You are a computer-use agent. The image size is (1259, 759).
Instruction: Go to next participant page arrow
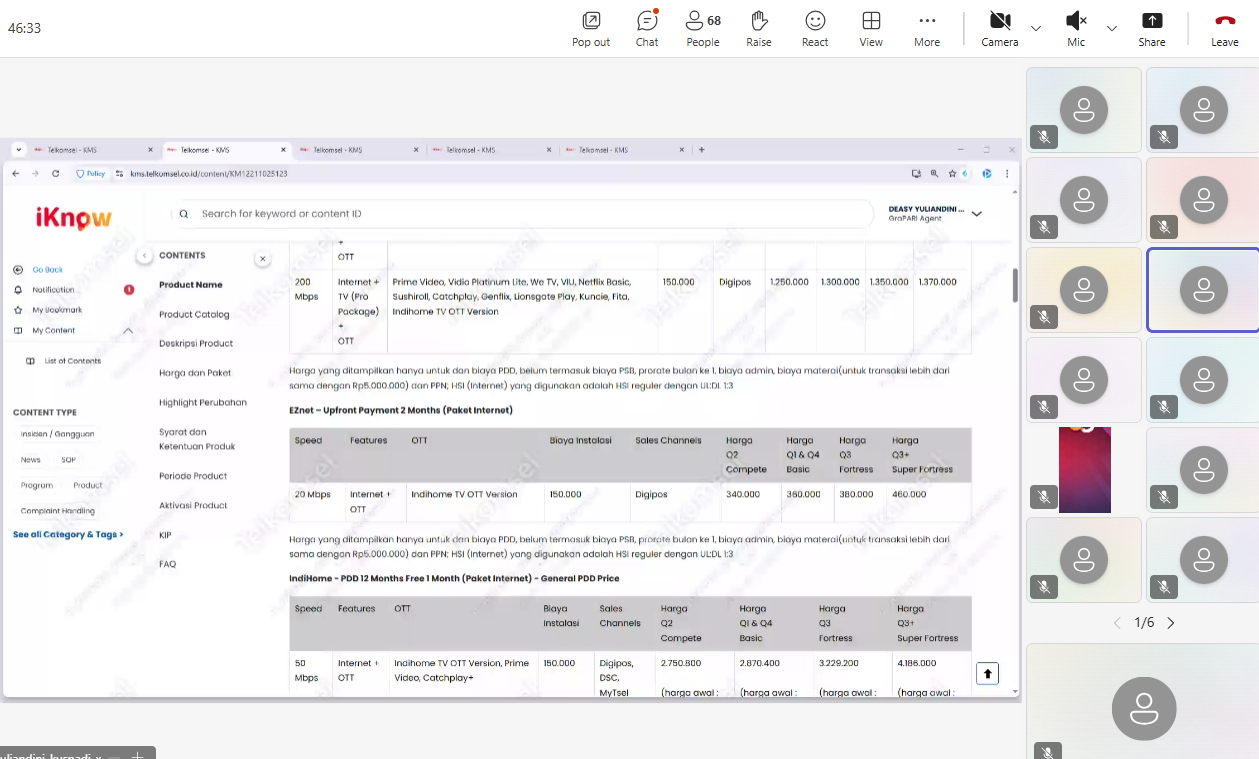click(x=1171, y=623)
